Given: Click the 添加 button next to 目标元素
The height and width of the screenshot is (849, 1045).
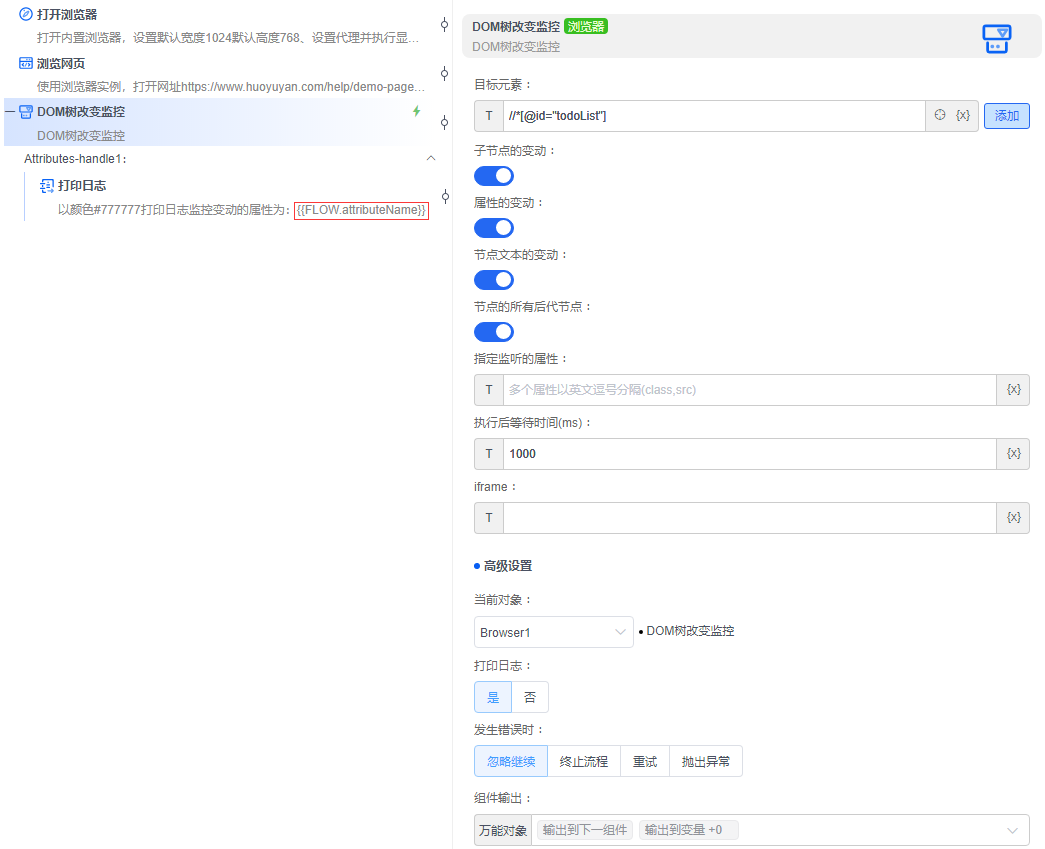Looking at the screenshot, I should tap(1006, 115).
